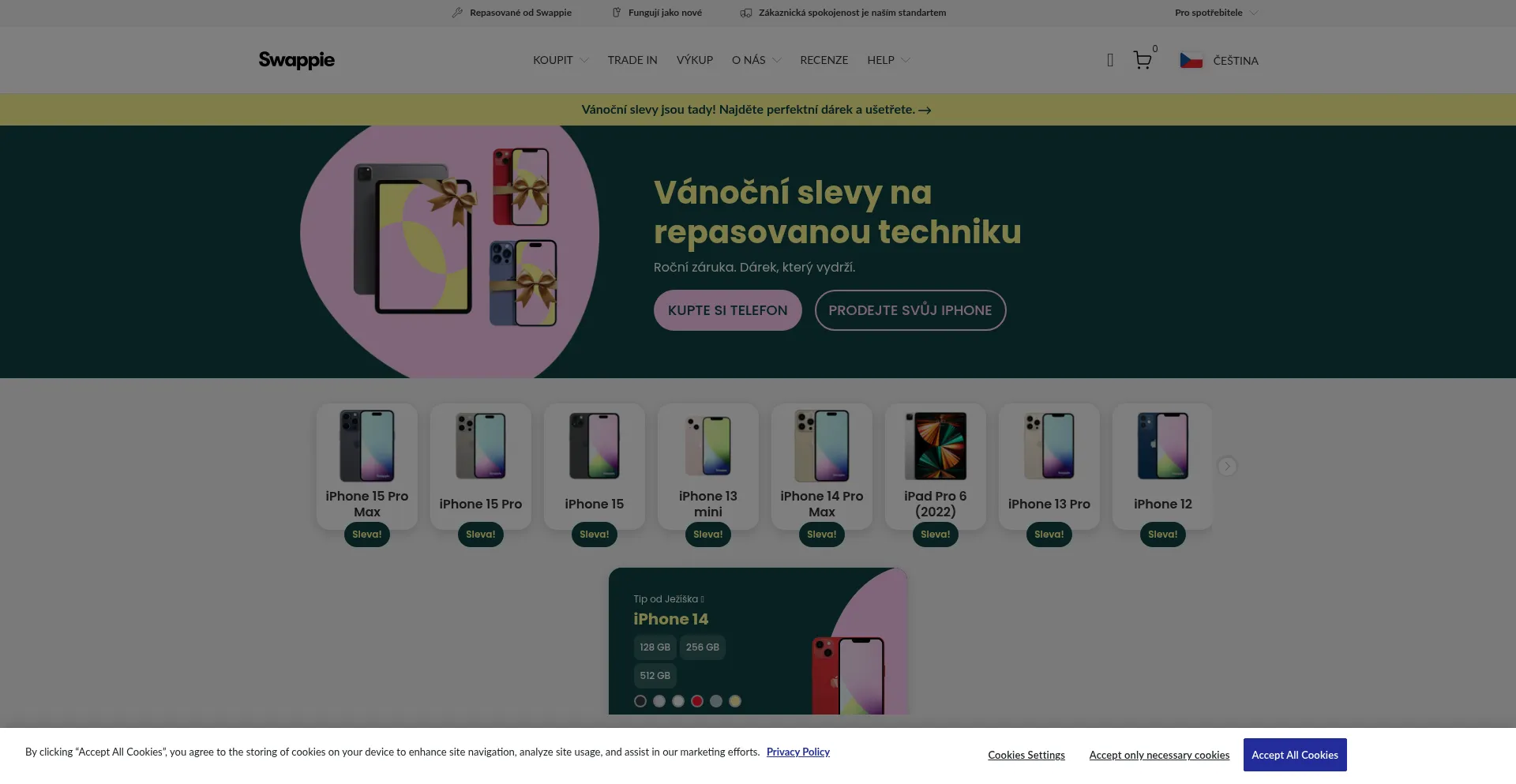Expand the O NÁS menu
The width and height of the screenshot is (1516, 784).
(x=756, y=60)
